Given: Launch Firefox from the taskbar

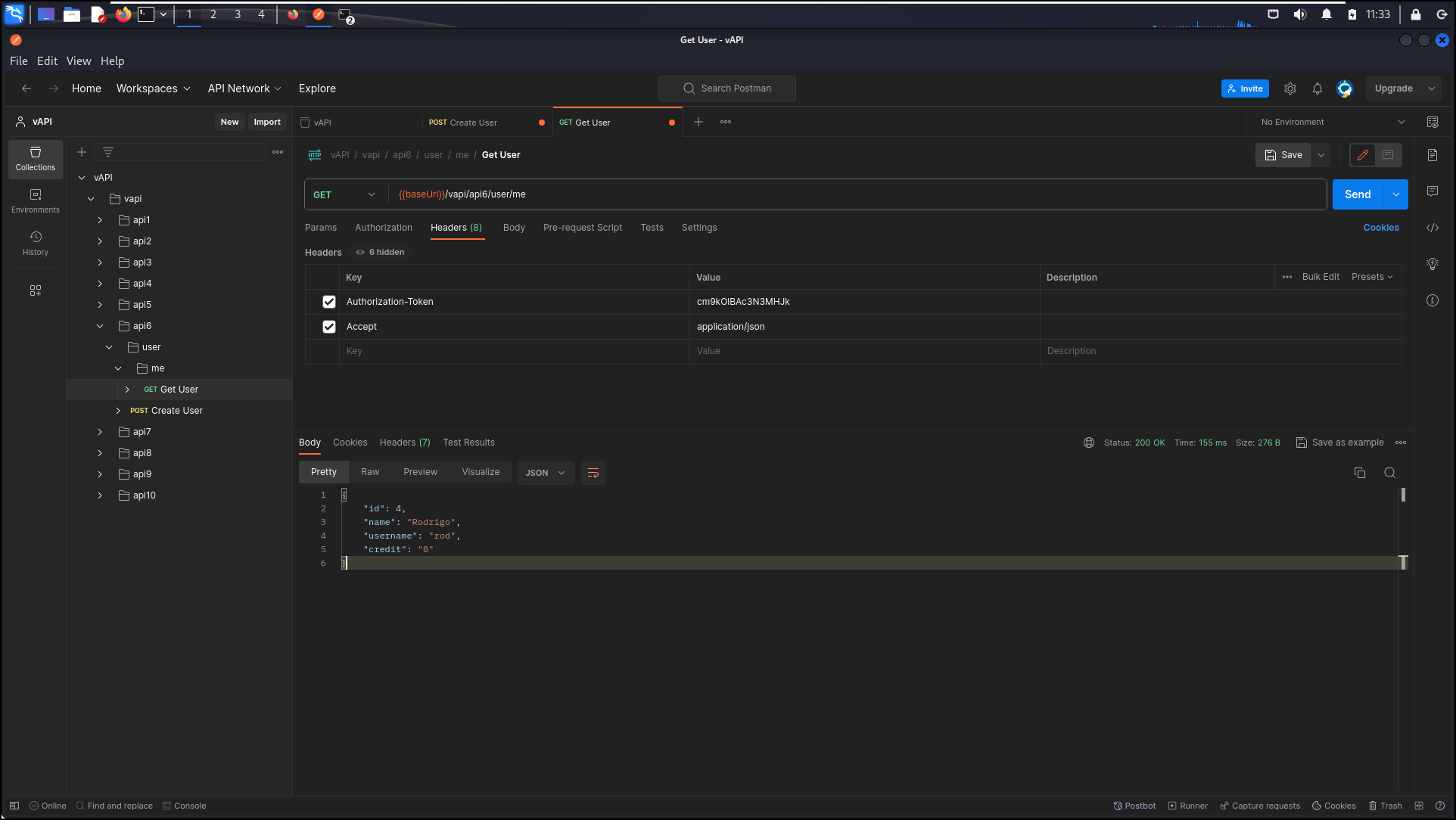Looking at the screenshot, I should click(123, 14).
